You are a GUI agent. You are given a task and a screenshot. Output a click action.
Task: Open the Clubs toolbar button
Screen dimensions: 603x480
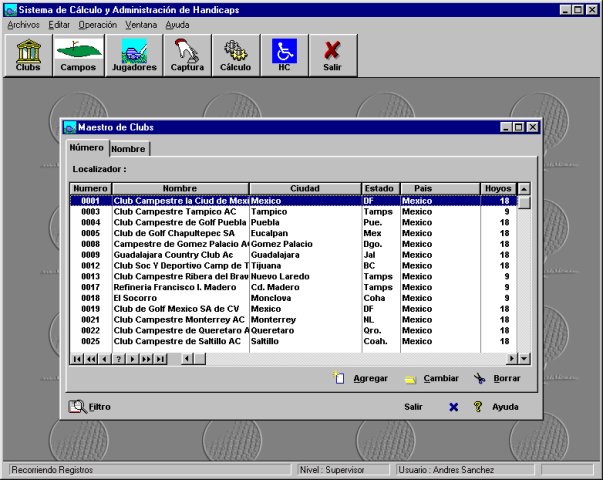coord(28,54)
